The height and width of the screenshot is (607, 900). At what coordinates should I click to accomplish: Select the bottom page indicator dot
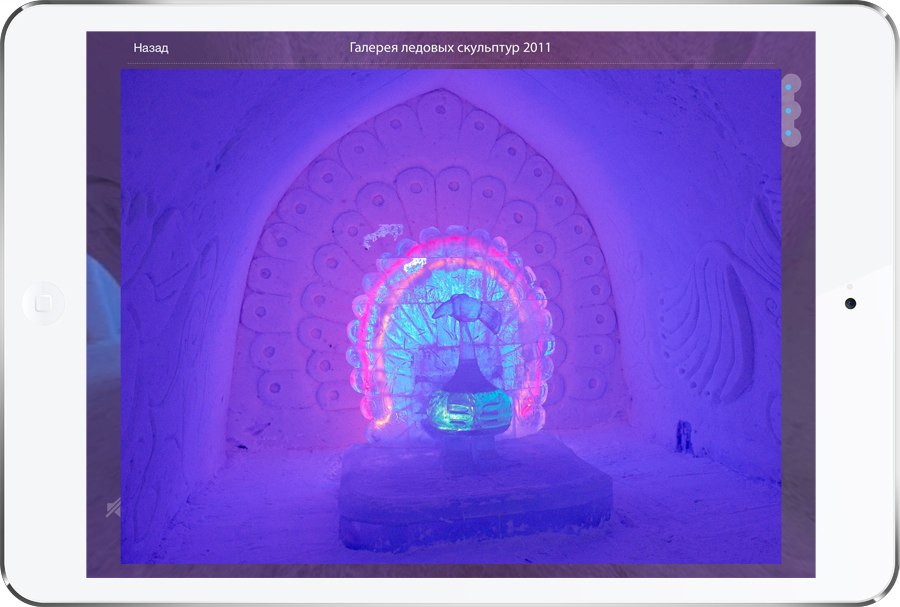[x=789, y=133]
